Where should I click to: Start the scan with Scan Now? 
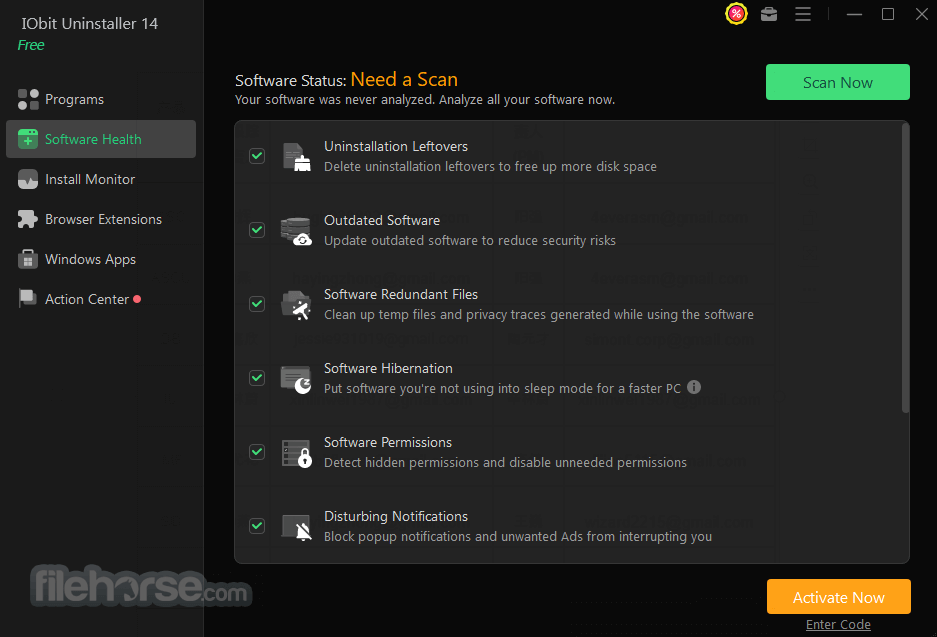pos(838,82)
